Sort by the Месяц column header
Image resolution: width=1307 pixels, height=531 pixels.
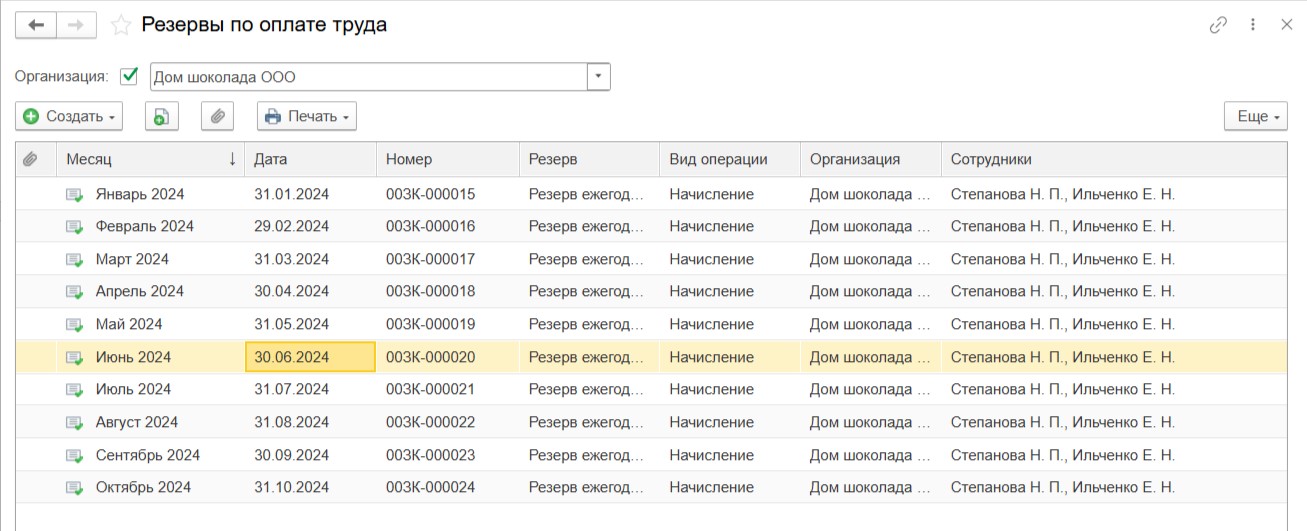point(140,159)
